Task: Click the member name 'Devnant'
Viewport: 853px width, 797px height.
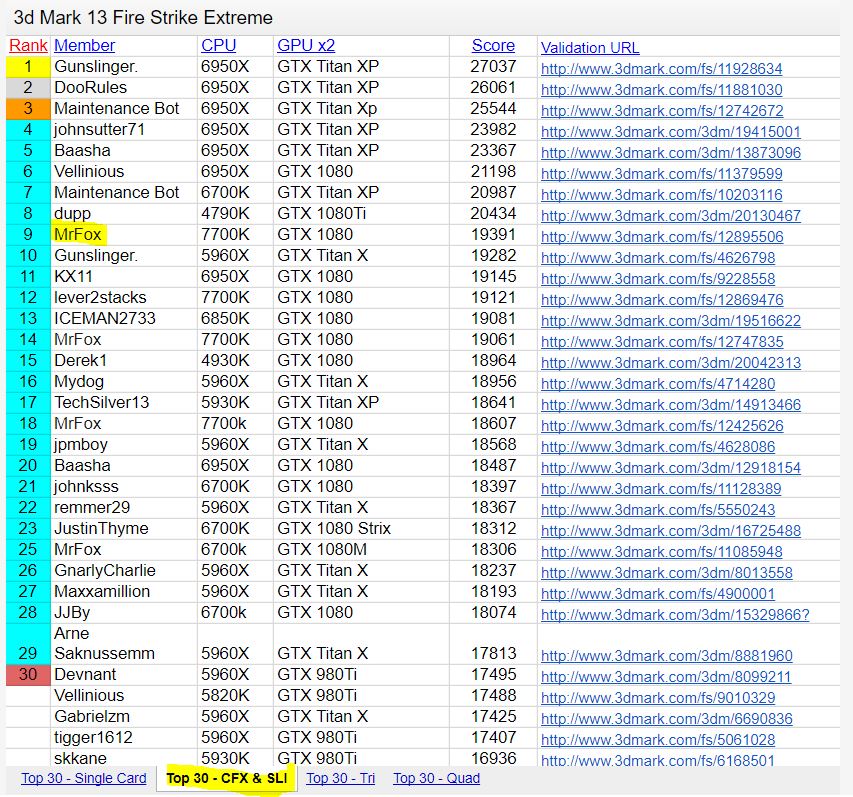Action: (85, 675)
